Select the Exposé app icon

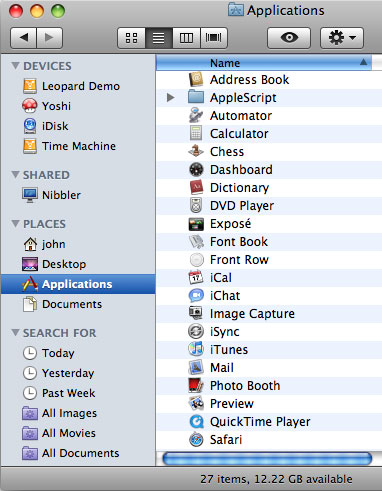(196, 224)
